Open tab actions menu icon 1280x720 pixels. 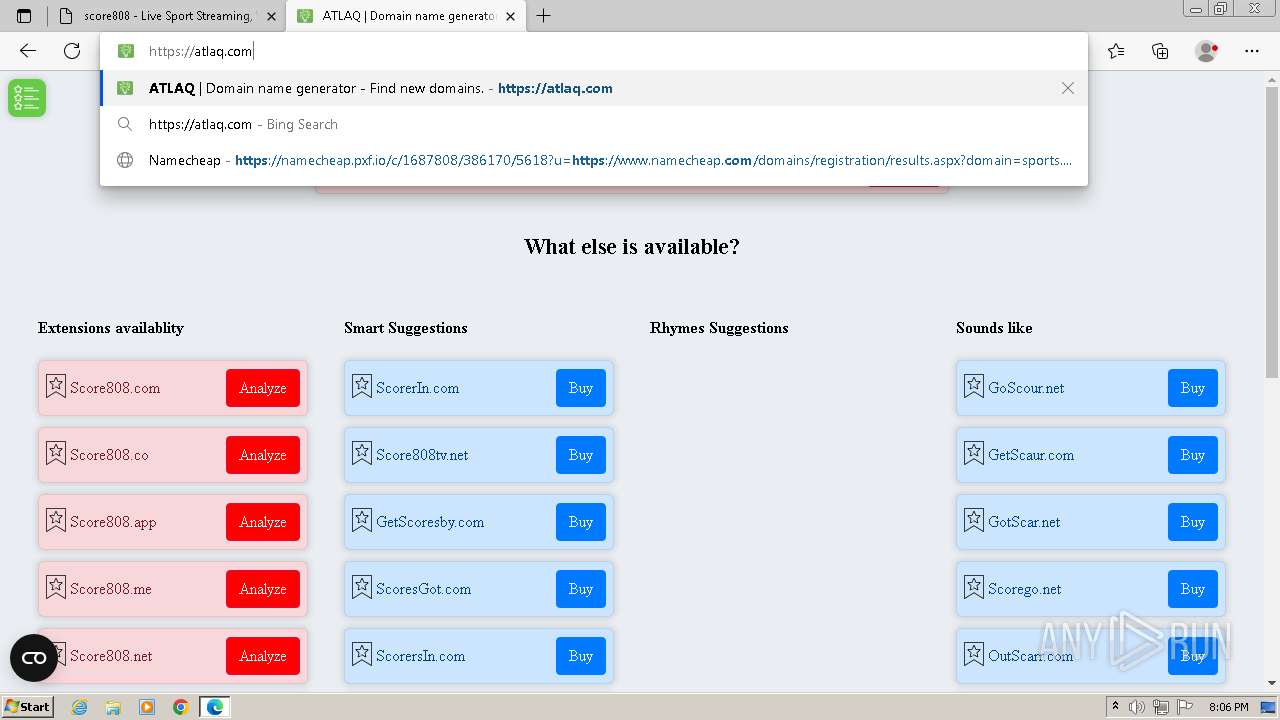24,16
